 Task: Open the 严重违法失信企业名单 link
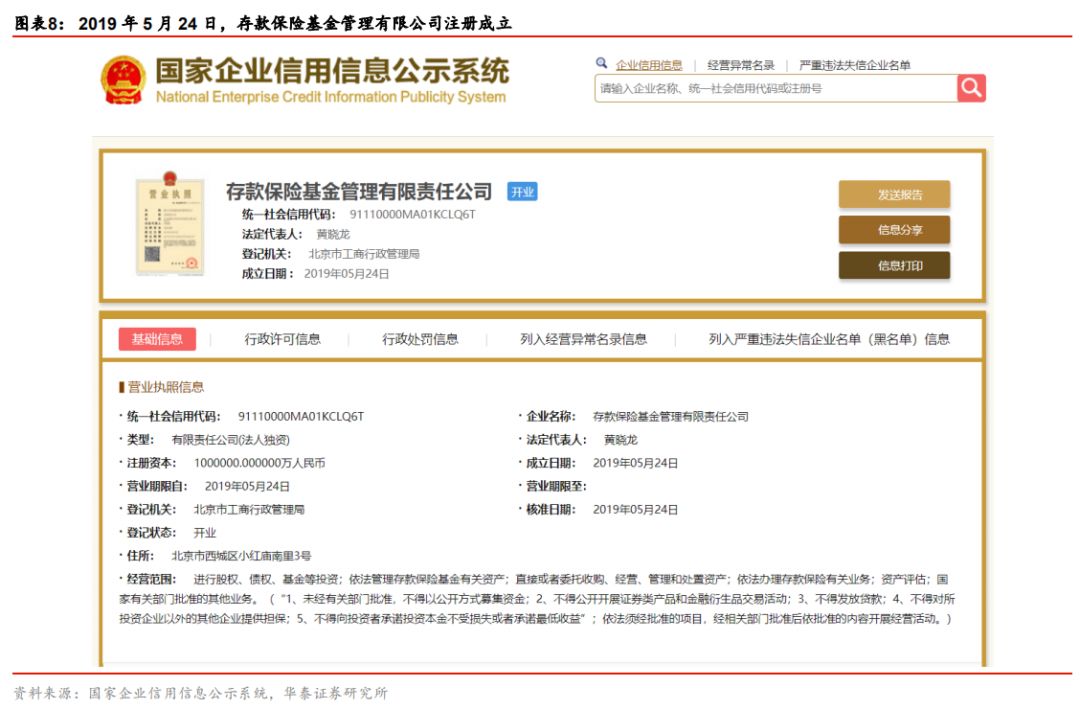(x=855, y=65)
